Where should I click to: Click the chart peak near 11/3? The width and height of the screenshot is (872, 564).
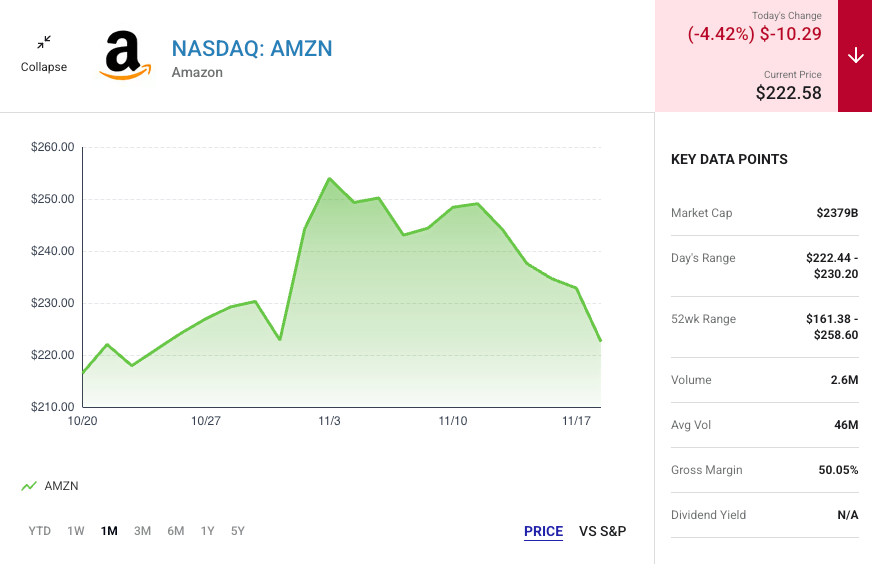tap(329, 179)
